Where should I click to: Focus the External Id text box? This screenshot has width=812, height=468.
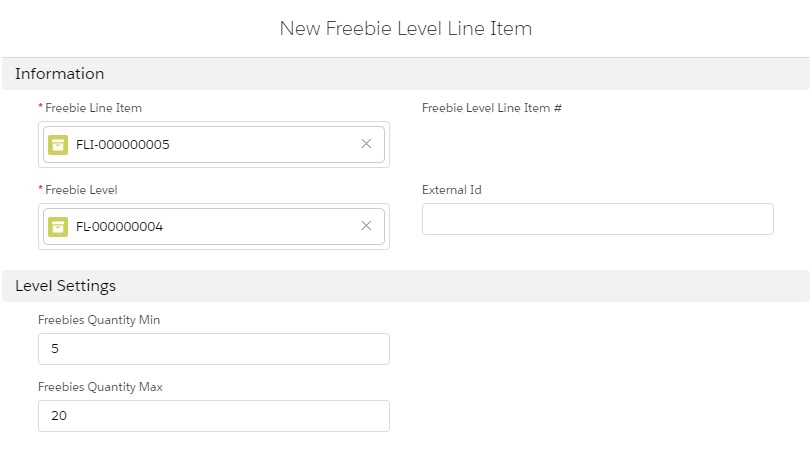pyautogui.click(x=597, y=219)
